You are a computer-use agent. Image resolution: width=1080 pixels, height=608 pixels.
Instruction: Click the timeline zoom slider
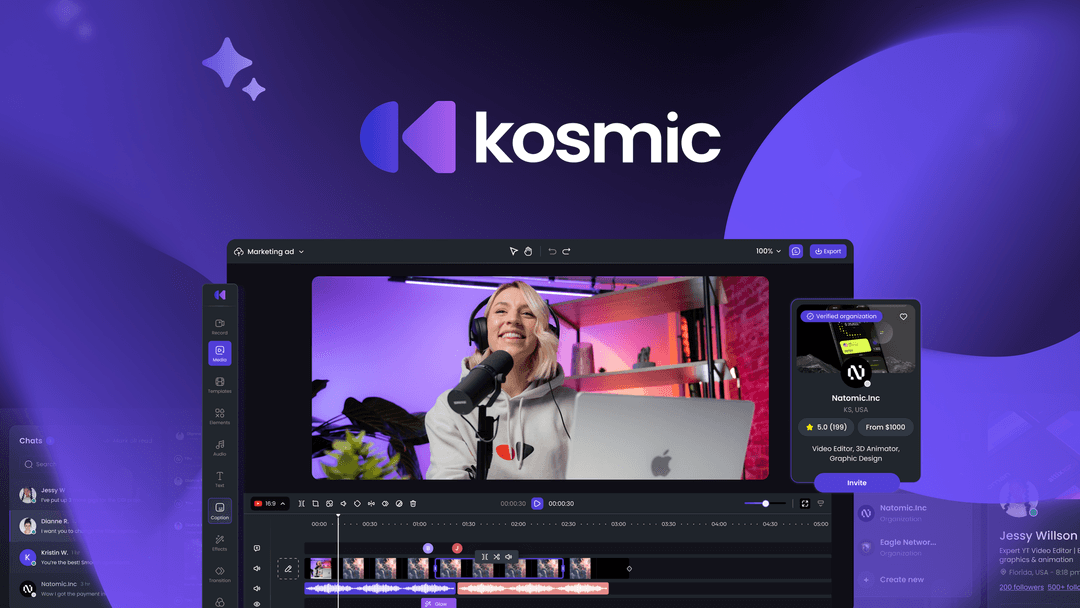765,503
